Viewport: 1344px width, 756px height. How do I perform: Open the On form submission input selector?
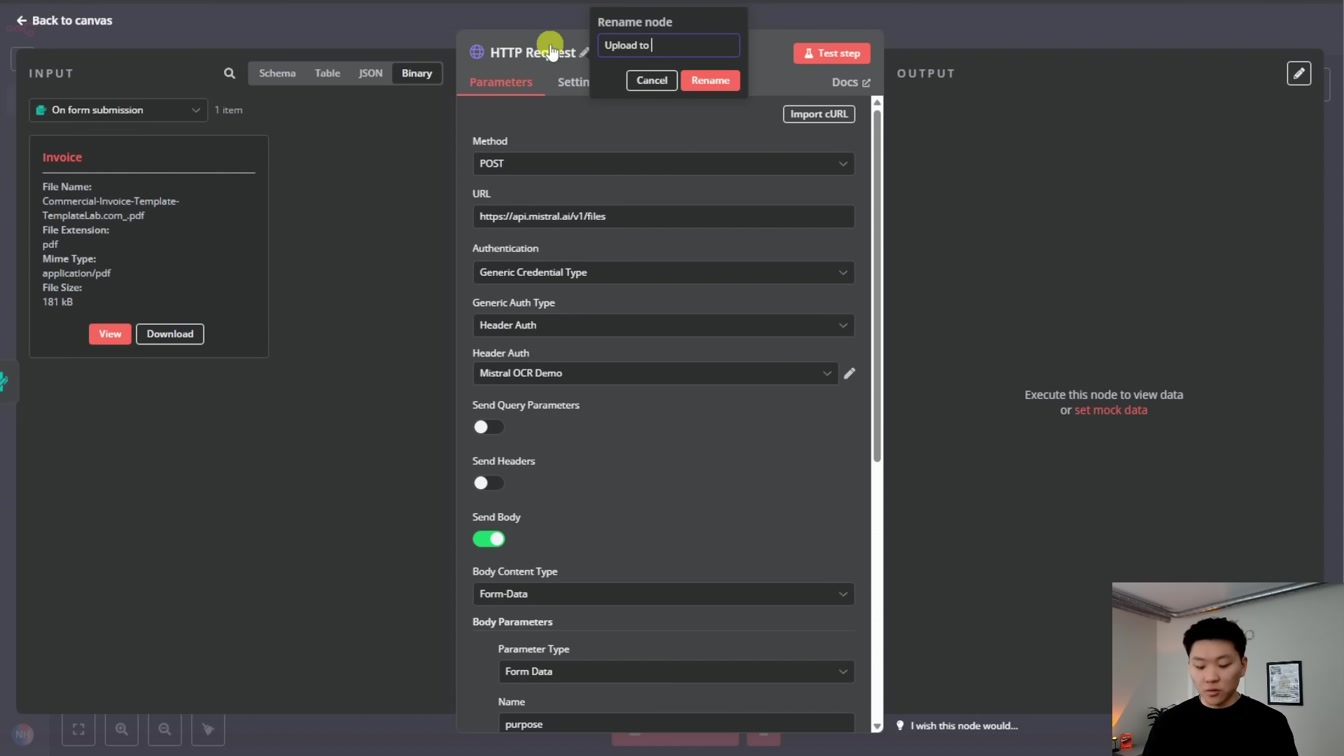pyautogui.click(x=118, y=110)
